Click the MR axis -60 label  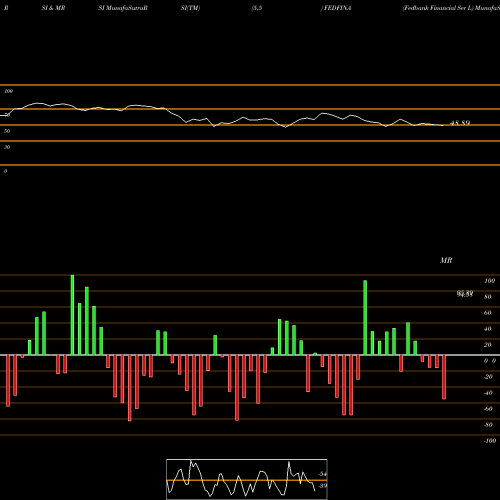click(488, 409)
